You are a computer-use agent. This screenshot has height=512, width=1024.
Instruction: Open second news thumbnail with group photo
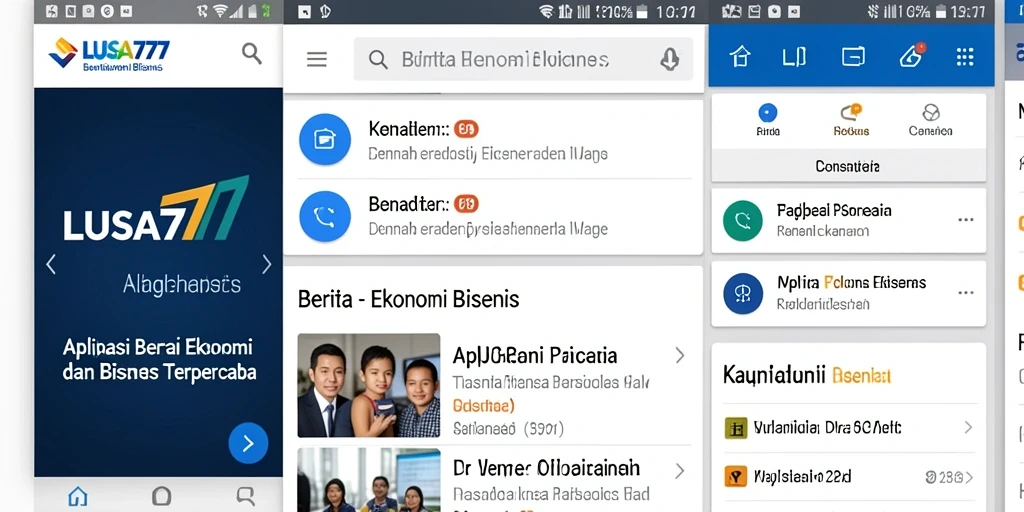369,480
